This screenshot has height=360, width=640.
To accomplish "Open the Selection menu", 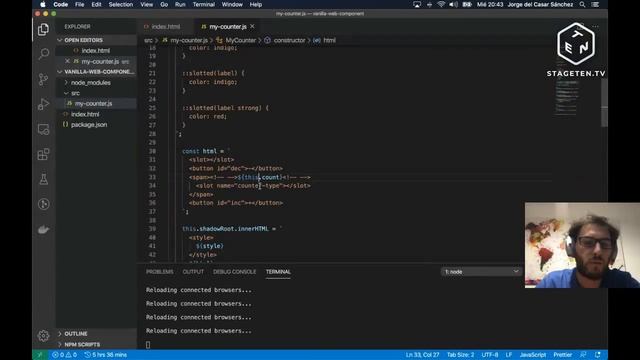I will [120, 4].
